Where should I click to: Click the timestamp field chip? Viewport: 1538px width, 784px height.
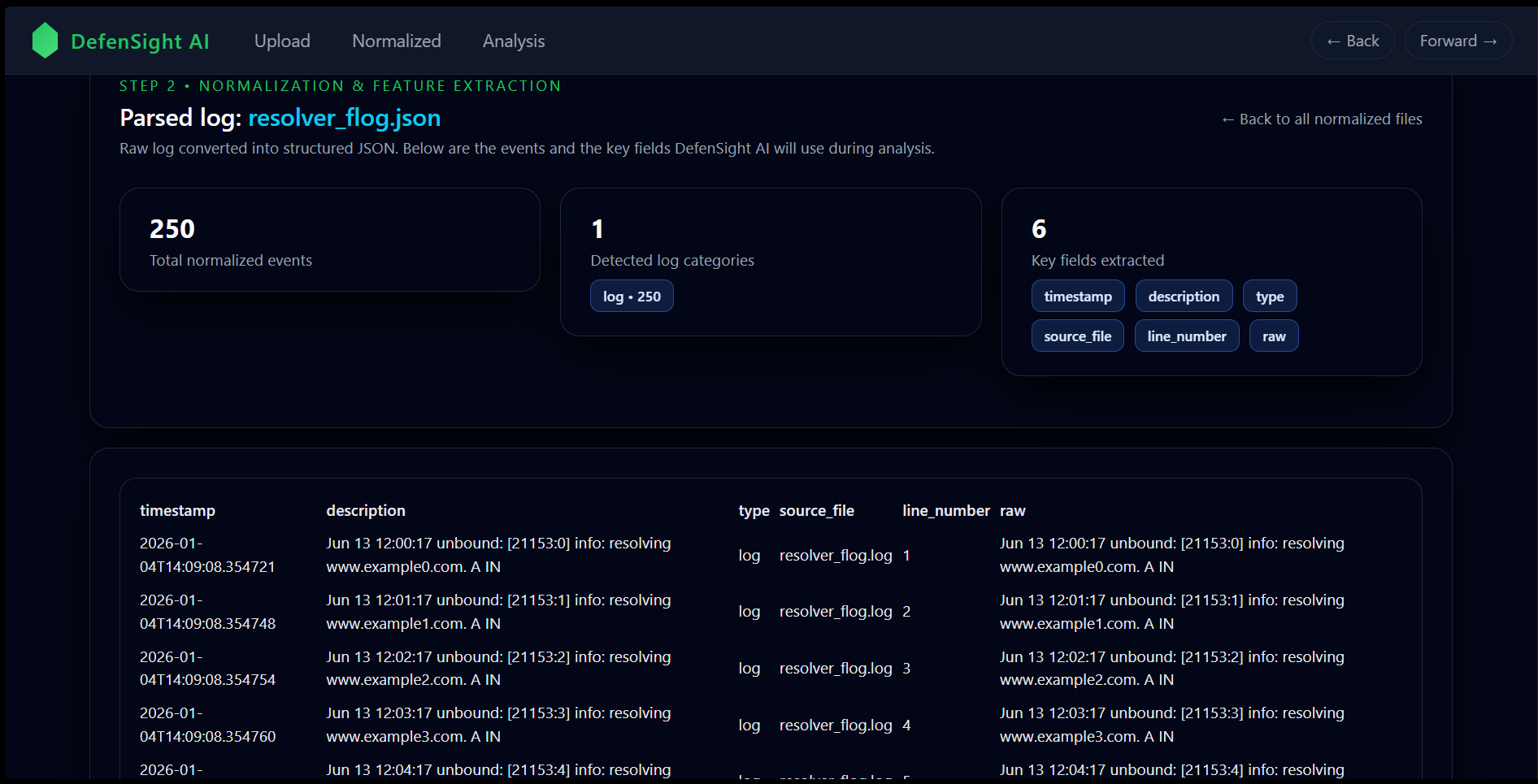(1078, 297)
